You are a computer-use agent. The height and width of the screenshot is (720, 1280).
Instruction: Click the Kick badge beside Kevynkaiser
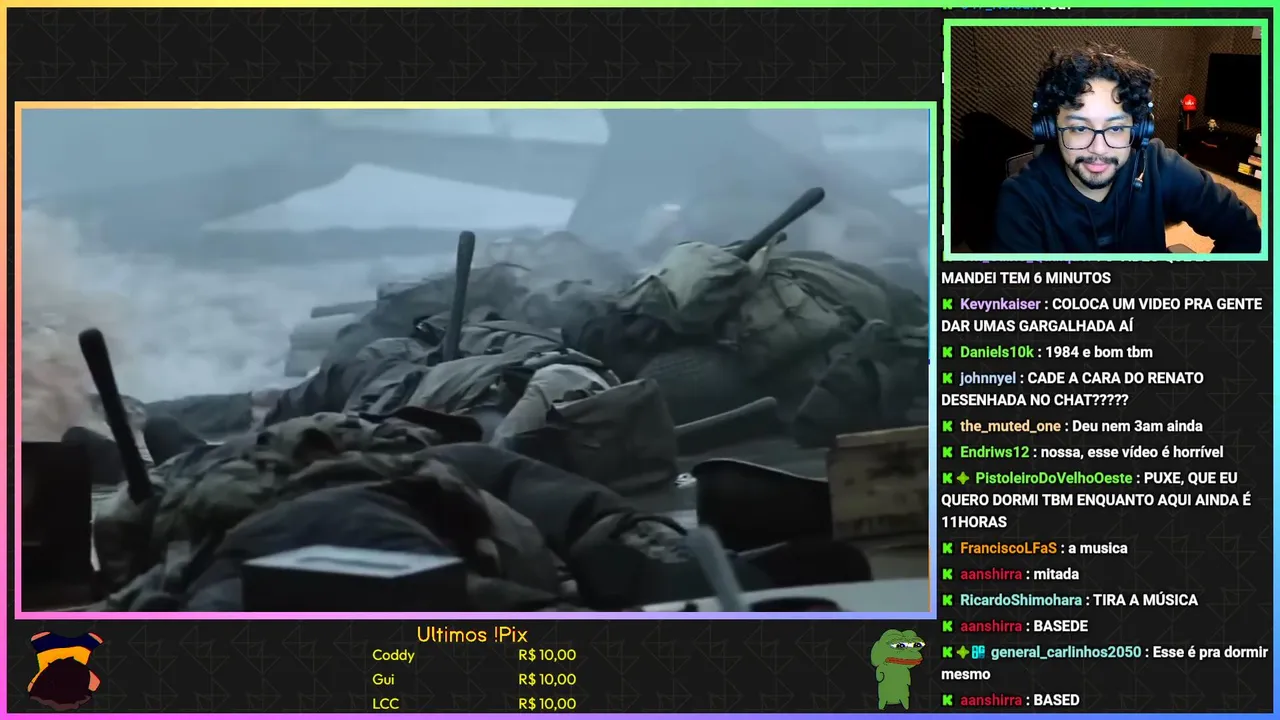point(947,304)
